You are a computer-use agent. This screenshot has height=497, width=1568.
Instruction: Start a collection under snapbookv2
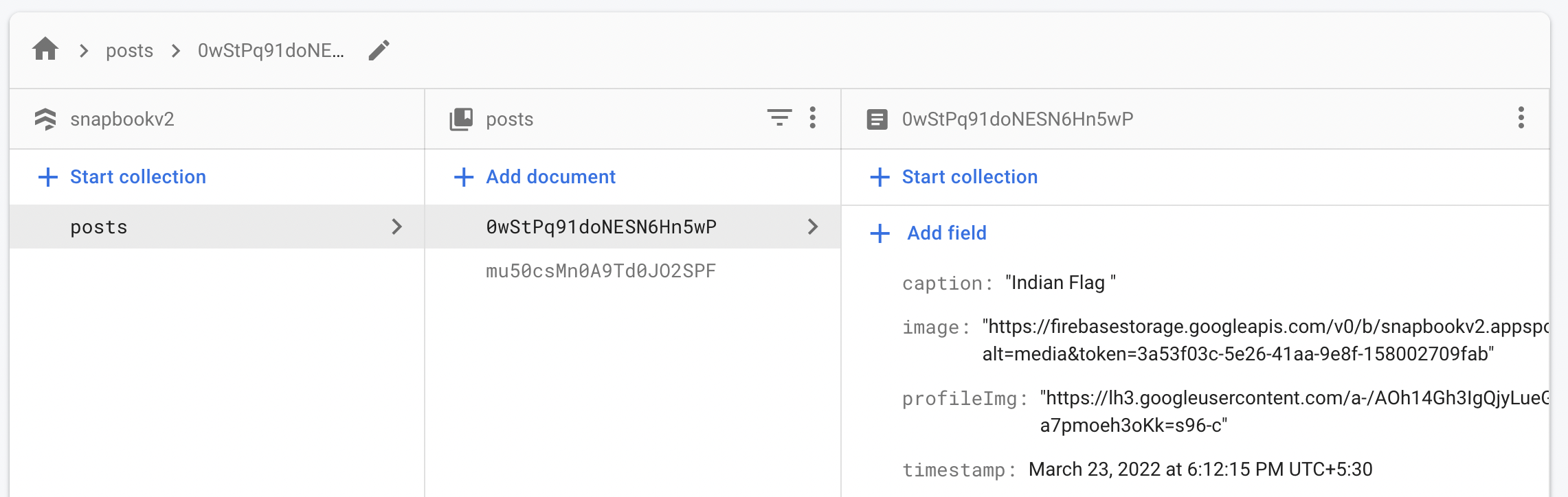(x=138, y=177)
